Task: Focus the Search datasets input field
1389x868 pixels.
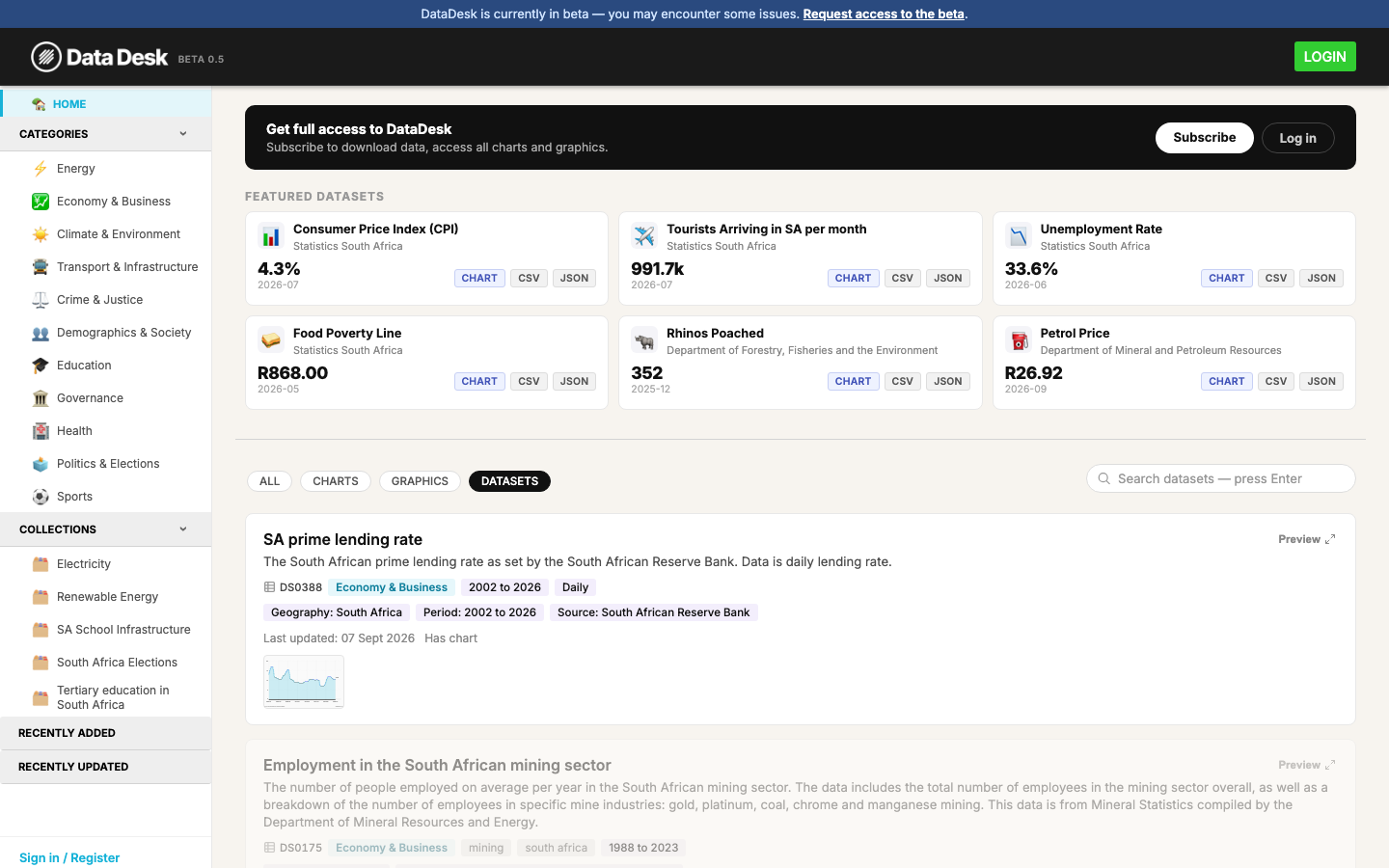Action: pyautogui.click(x=1221, y=478)
